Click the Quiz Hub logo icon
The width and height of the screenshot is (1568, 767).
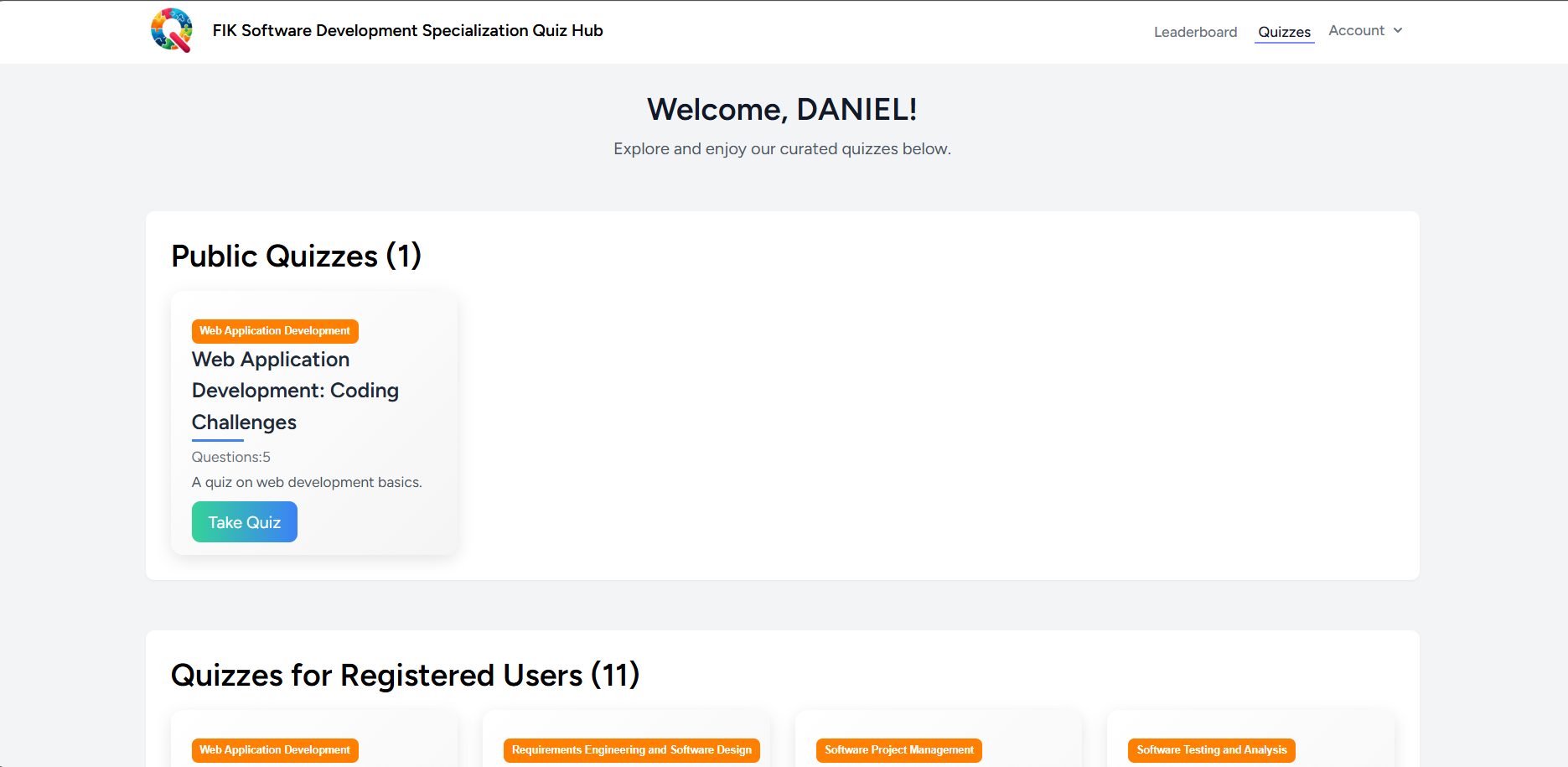click(172, 30)
